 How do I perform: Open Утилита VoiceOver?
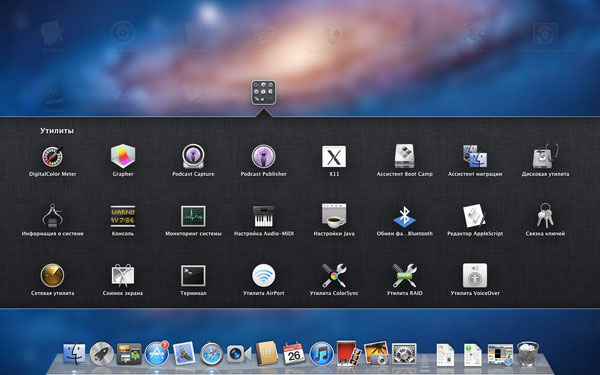pyautogui.click(x=475, y=276)
